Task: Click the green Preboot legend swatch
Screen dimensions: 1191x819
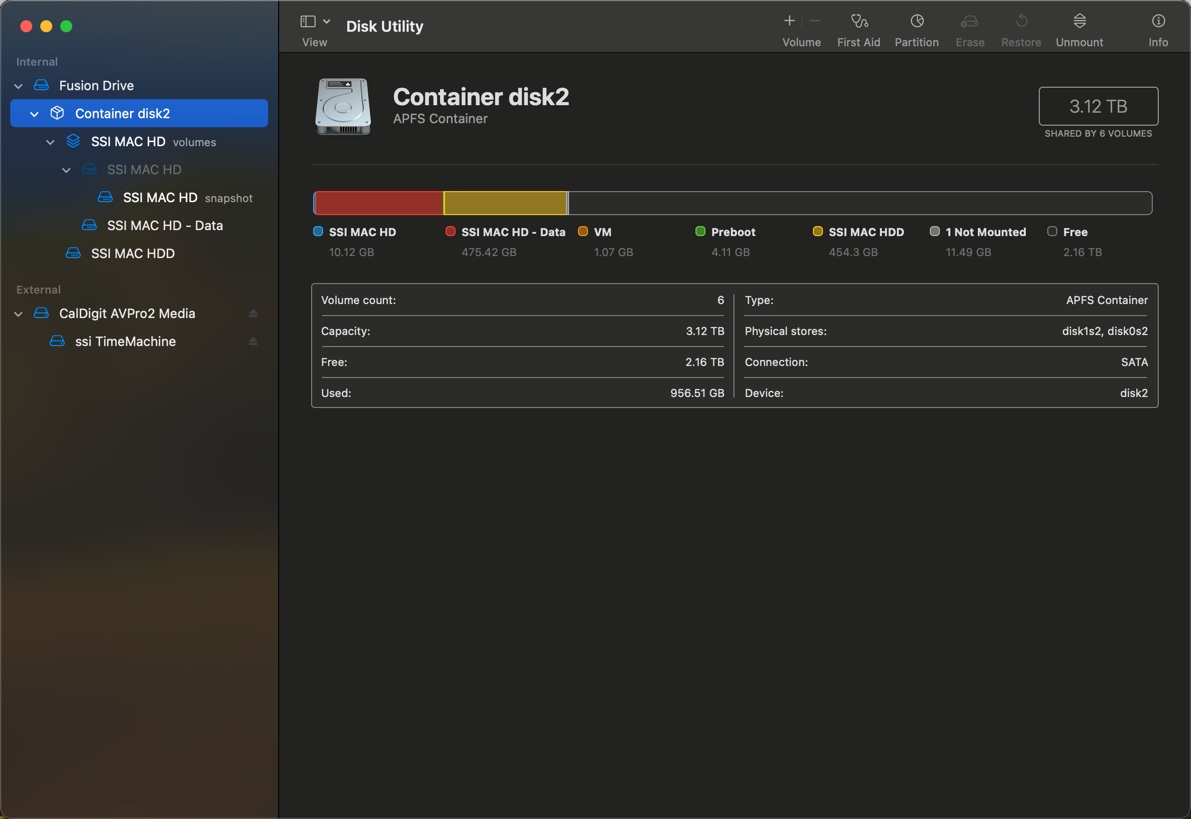Action: point(700,231)
